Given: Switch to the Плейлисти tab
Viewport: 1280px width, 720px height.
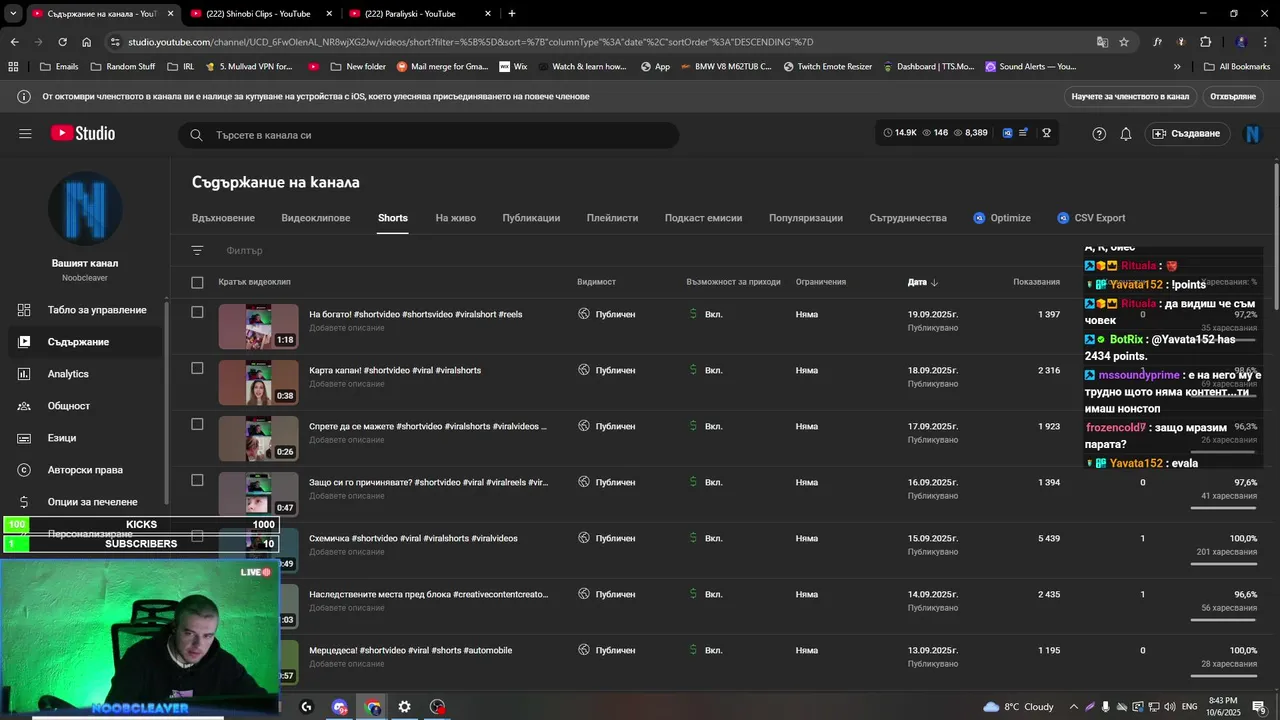Looking at the screenshot, I should click(x=612, y=218).
